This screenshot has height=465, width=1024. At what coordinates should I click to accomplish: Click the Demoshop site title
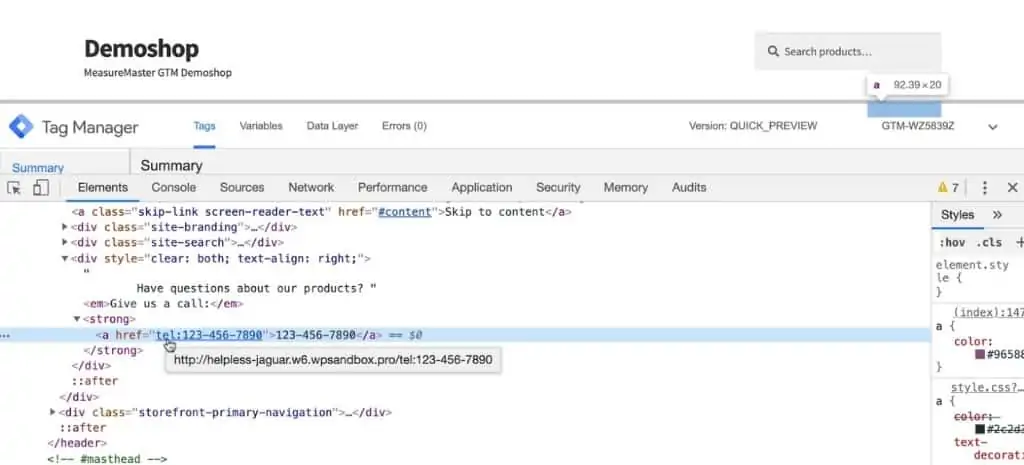(142, 49)
